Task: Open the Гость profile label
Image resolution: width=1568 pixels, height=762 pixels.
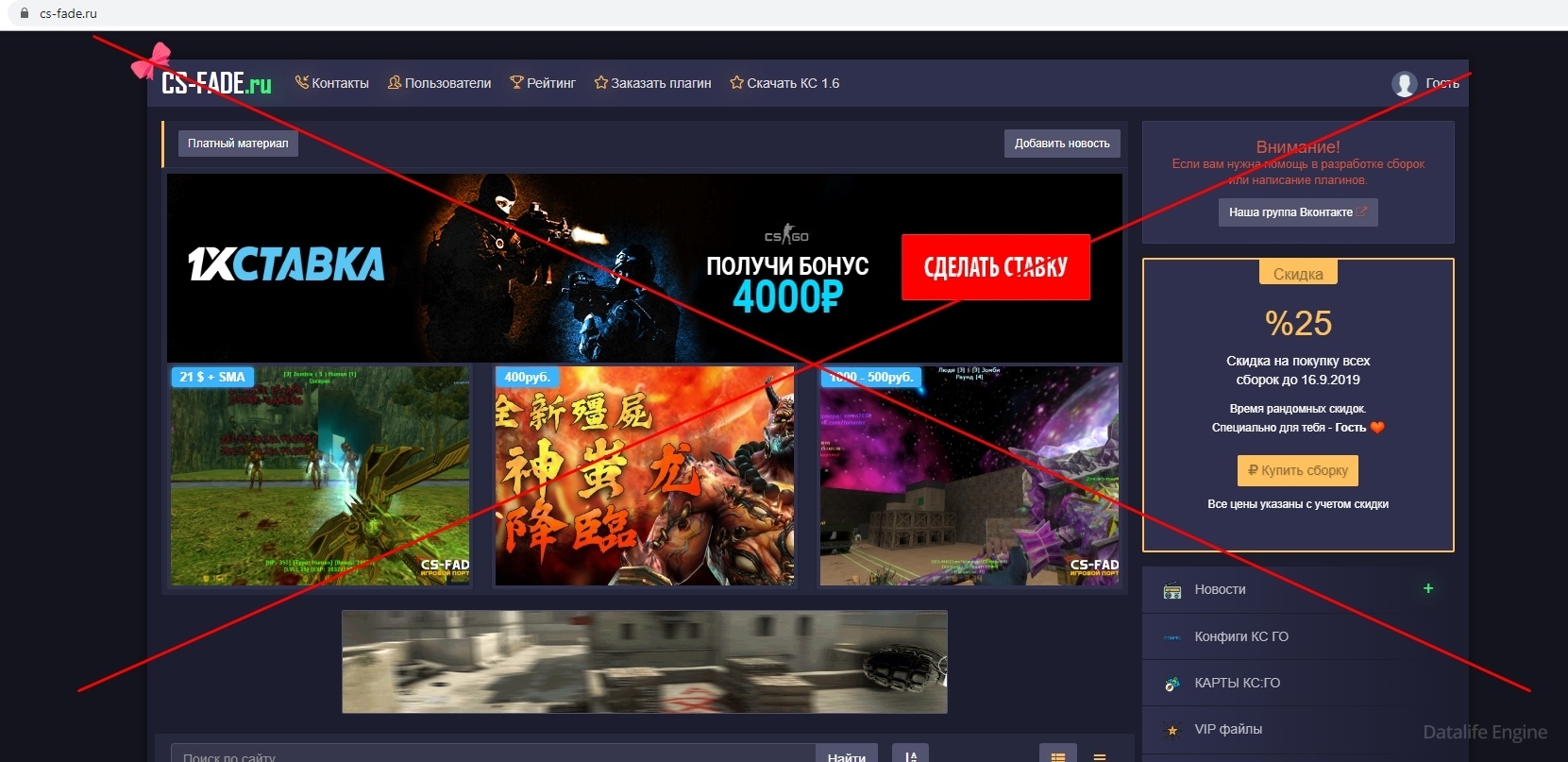Action: tap(1442, 83)
